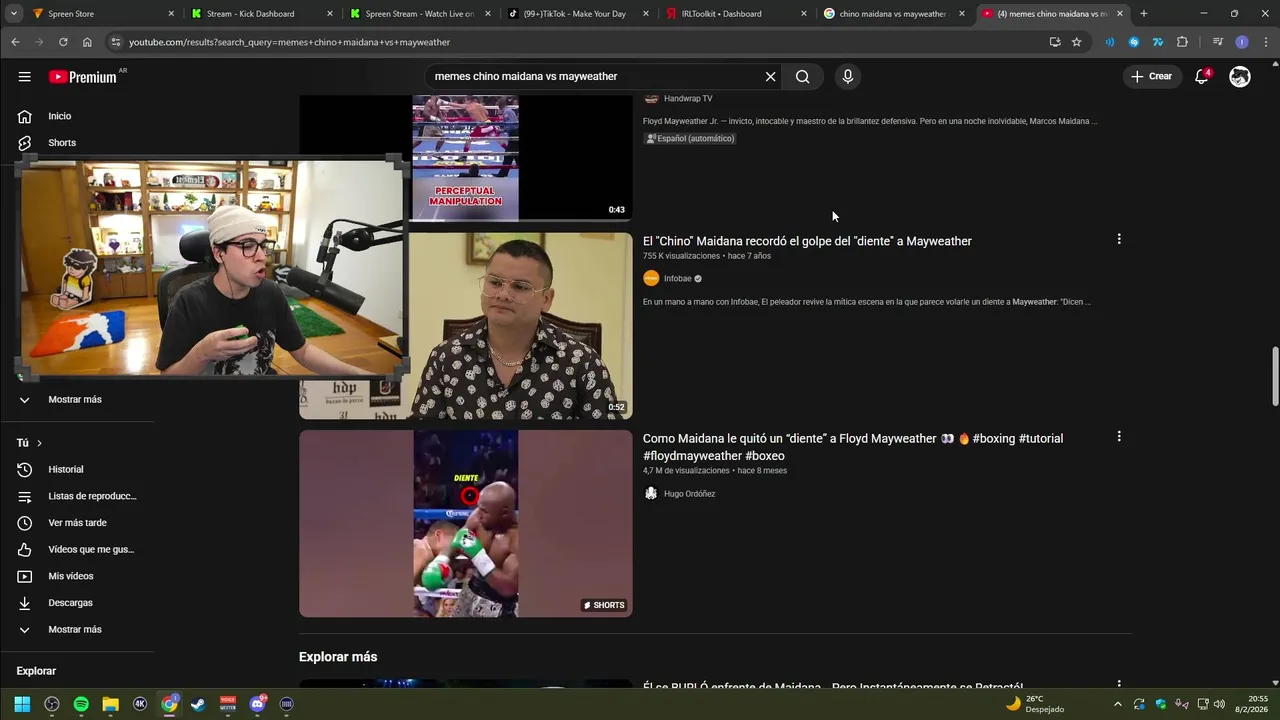Play the 'DIENTE' Shorts thumbnail
Screen dimensions: 1280x720
tap(466, 523)
